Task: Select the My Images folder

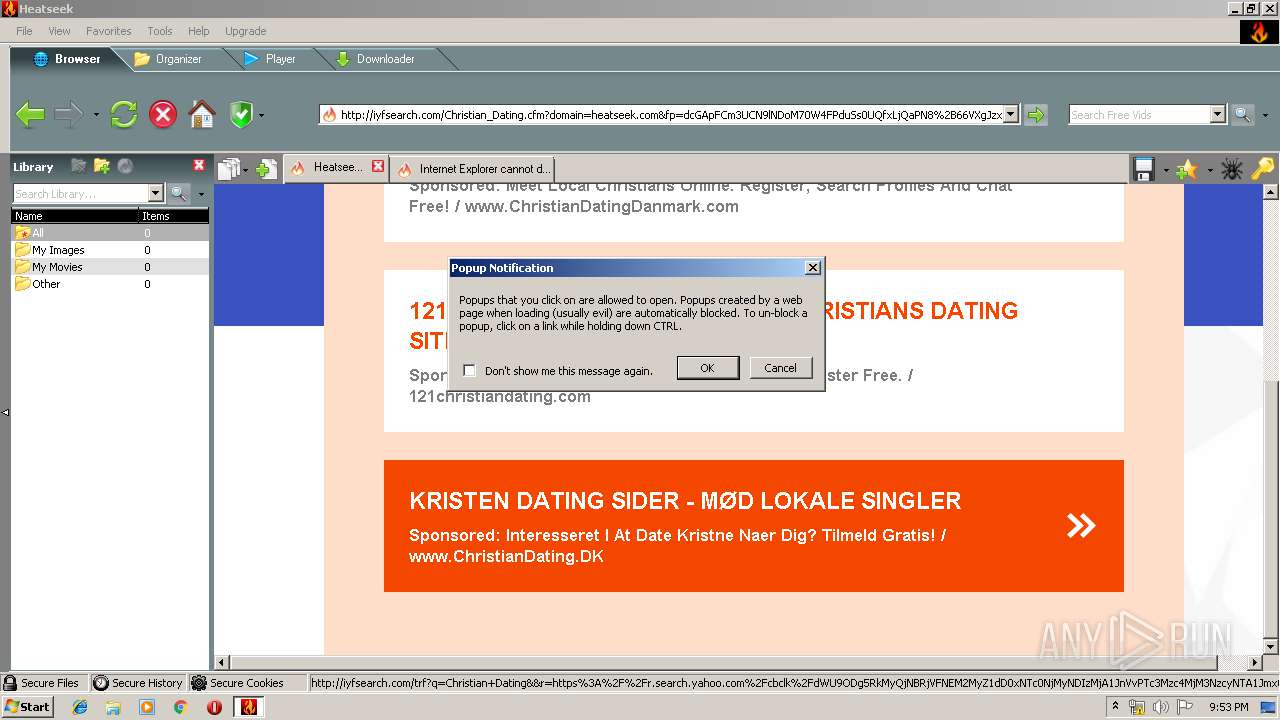Action: (110, 250)
